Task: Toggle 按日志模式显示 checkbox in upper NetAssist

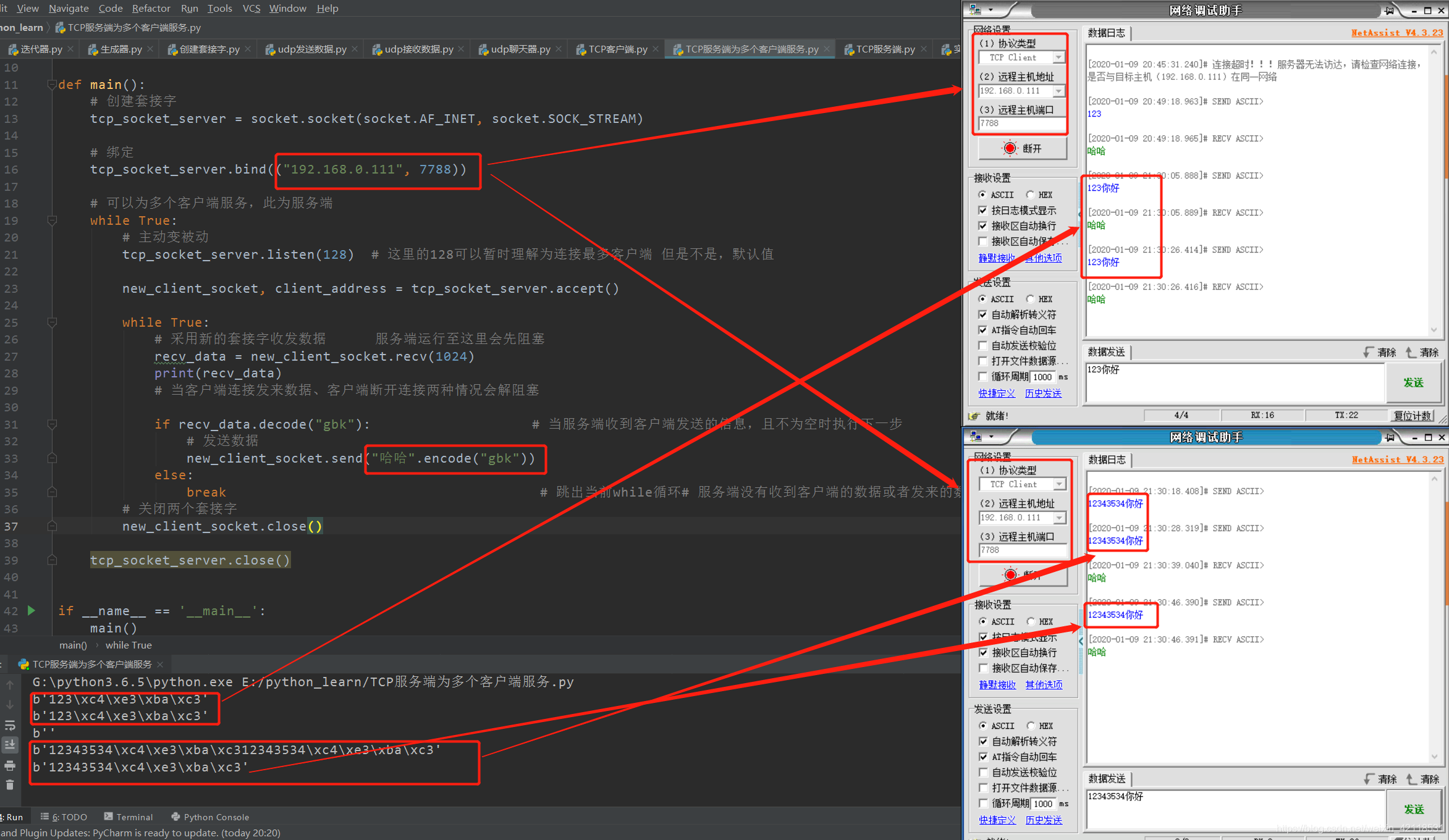Action: [982, 211]
